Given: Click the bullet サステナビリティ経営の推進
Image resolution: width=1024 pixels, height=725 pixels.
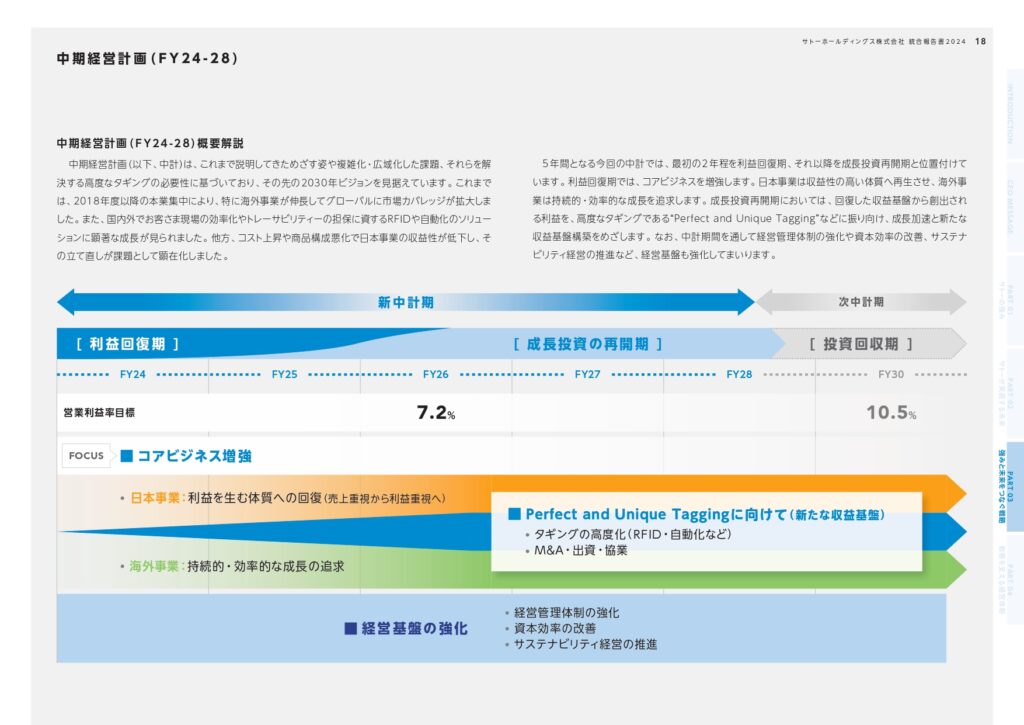Looking at the screenshot, I should (581, 645).
